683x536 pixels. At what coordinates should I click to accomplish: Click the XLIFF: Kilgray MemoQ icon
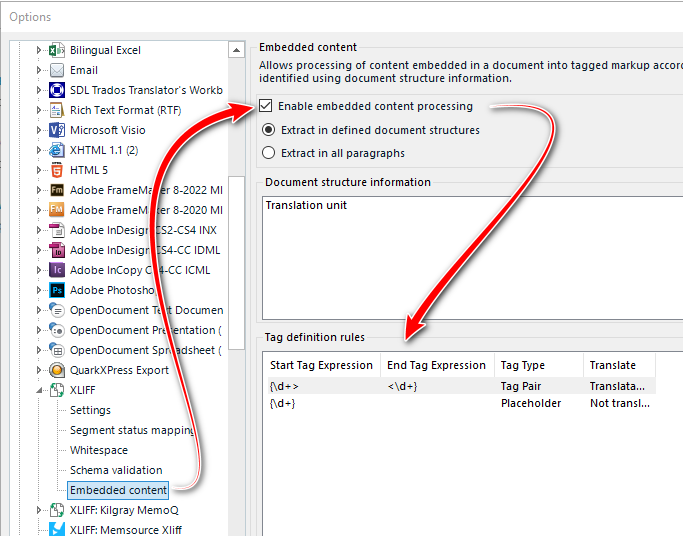[57, 510]
